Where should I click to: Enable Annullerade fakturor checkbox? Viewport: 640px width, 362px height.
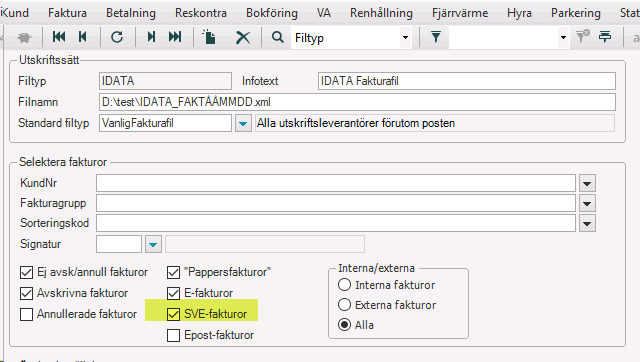tap(27, 314)
